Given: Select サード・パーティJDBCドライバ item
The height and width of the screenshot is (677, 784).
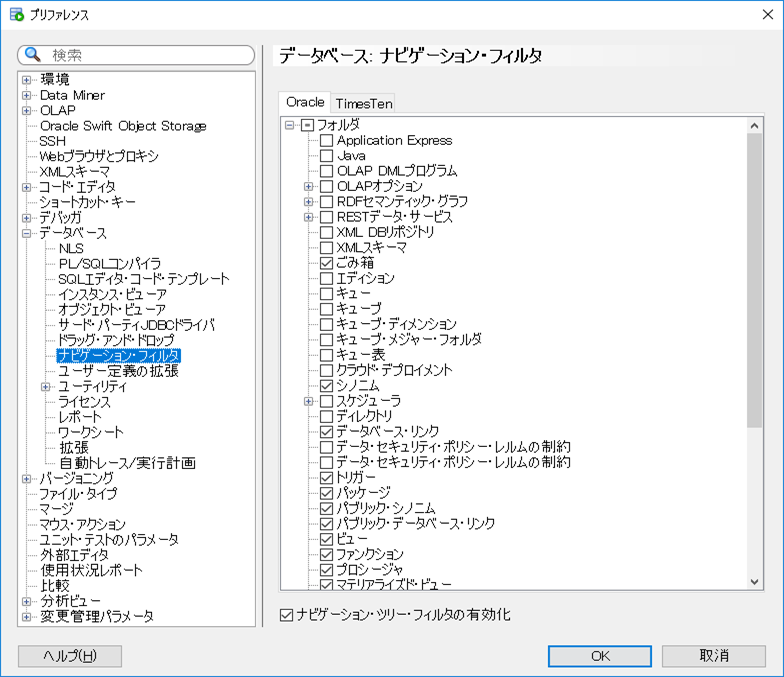Looking at the screenshot, I should point(136,325).
